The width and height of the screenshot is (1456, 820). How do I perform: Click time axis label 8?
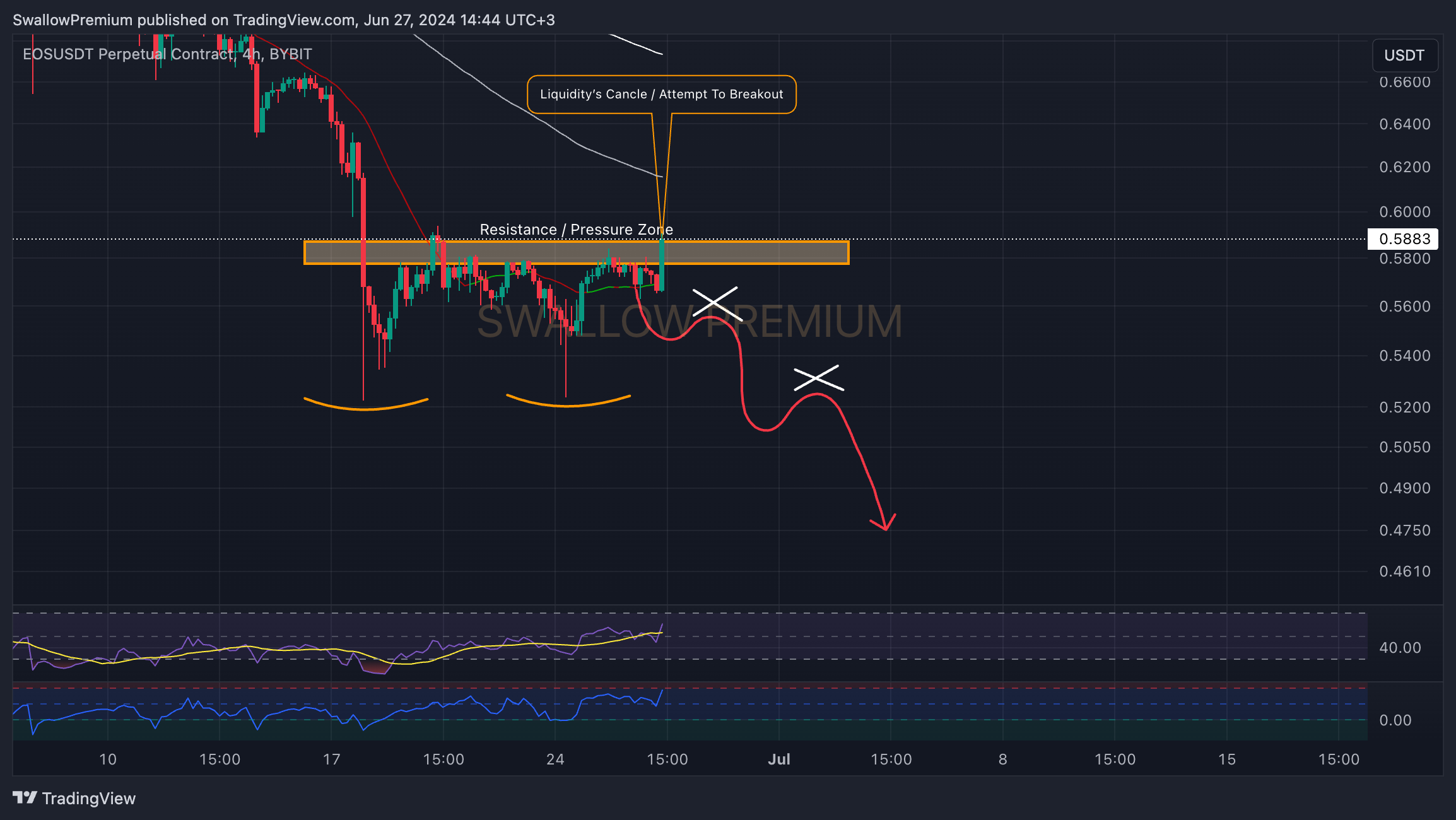pyautogui.click(x=1003, y=759)
